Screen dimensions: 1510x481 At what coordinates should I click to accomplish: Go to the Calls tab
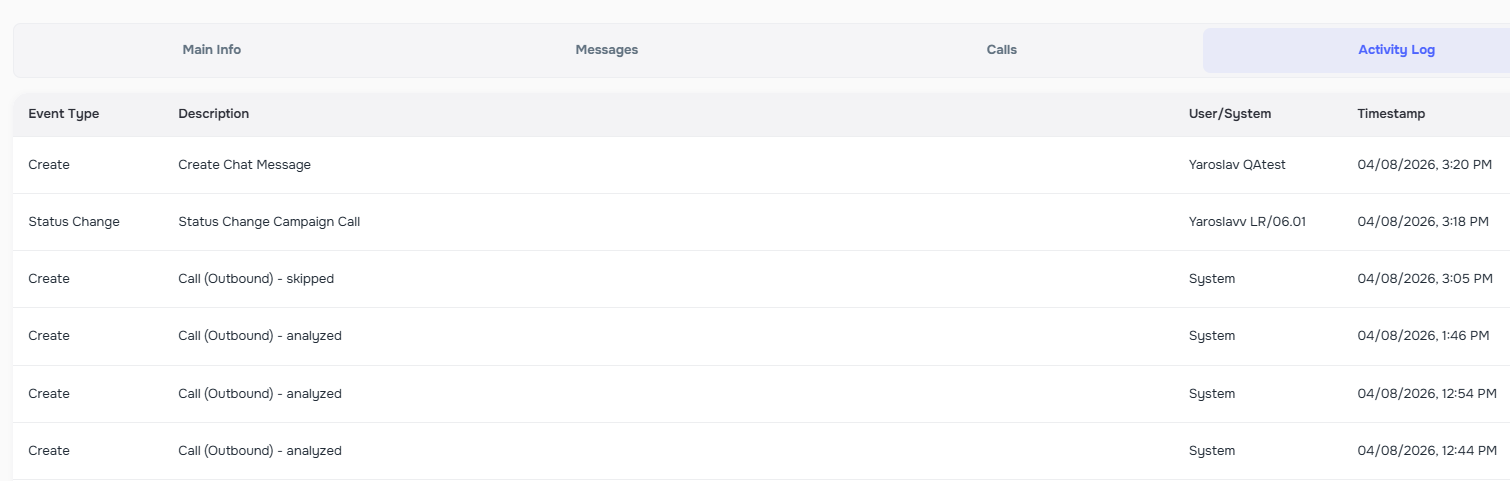pyautogui.click(x=1001, y=50)
